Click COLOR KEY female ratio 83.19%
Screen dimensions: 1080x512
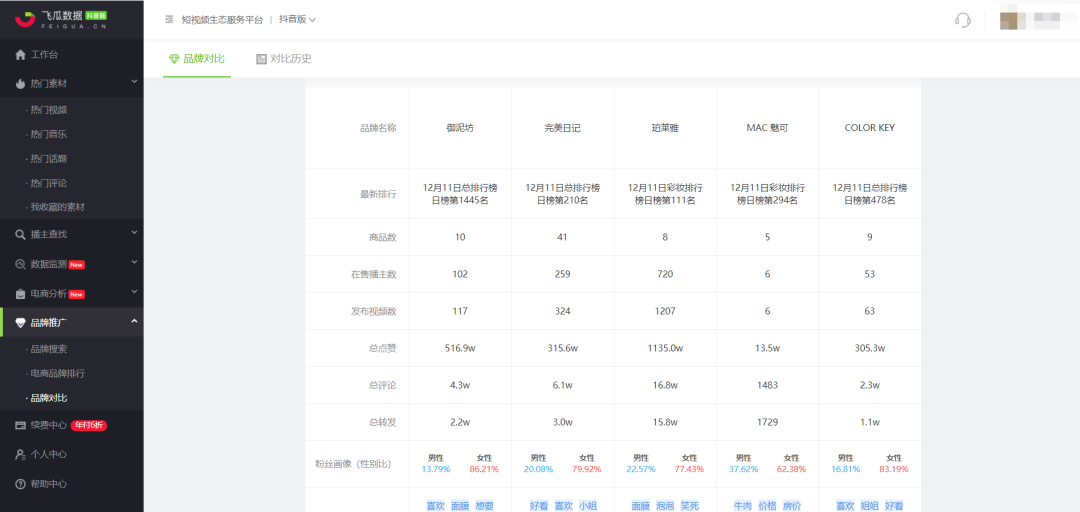coord(893,469)
